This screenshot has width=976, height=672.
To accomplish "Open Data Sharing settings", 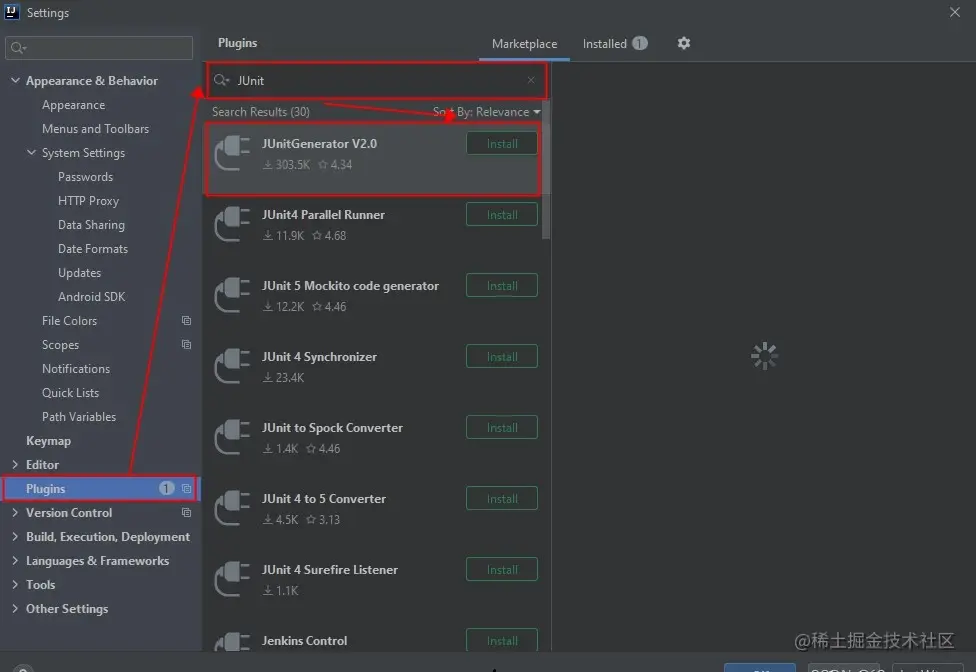I will tap(91, 225).
